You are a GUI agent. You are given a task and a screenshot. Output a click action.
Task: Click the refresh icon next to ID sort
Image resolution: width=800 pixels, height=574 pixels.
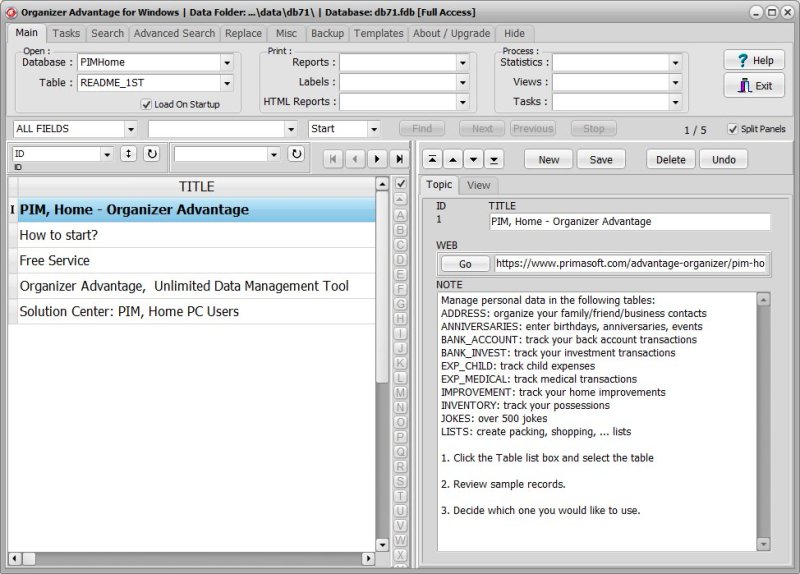coord(152,154)
